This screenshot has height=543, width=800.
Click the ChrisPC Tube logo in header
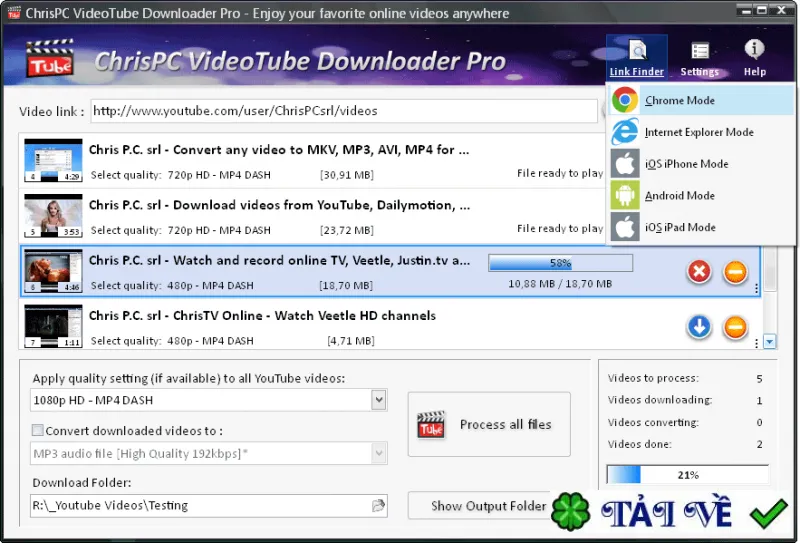[x=49, y=58]
